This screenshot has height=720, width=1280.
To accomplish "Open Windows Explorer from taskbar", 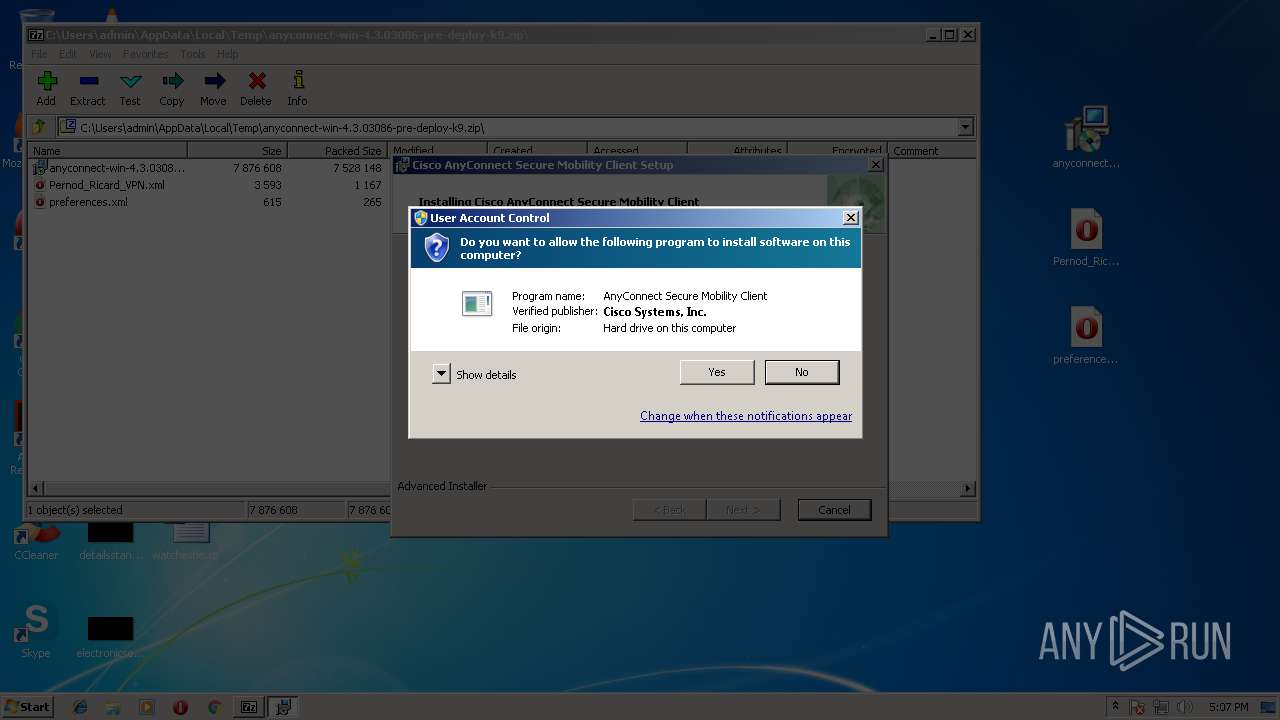I will pos(113,707).
